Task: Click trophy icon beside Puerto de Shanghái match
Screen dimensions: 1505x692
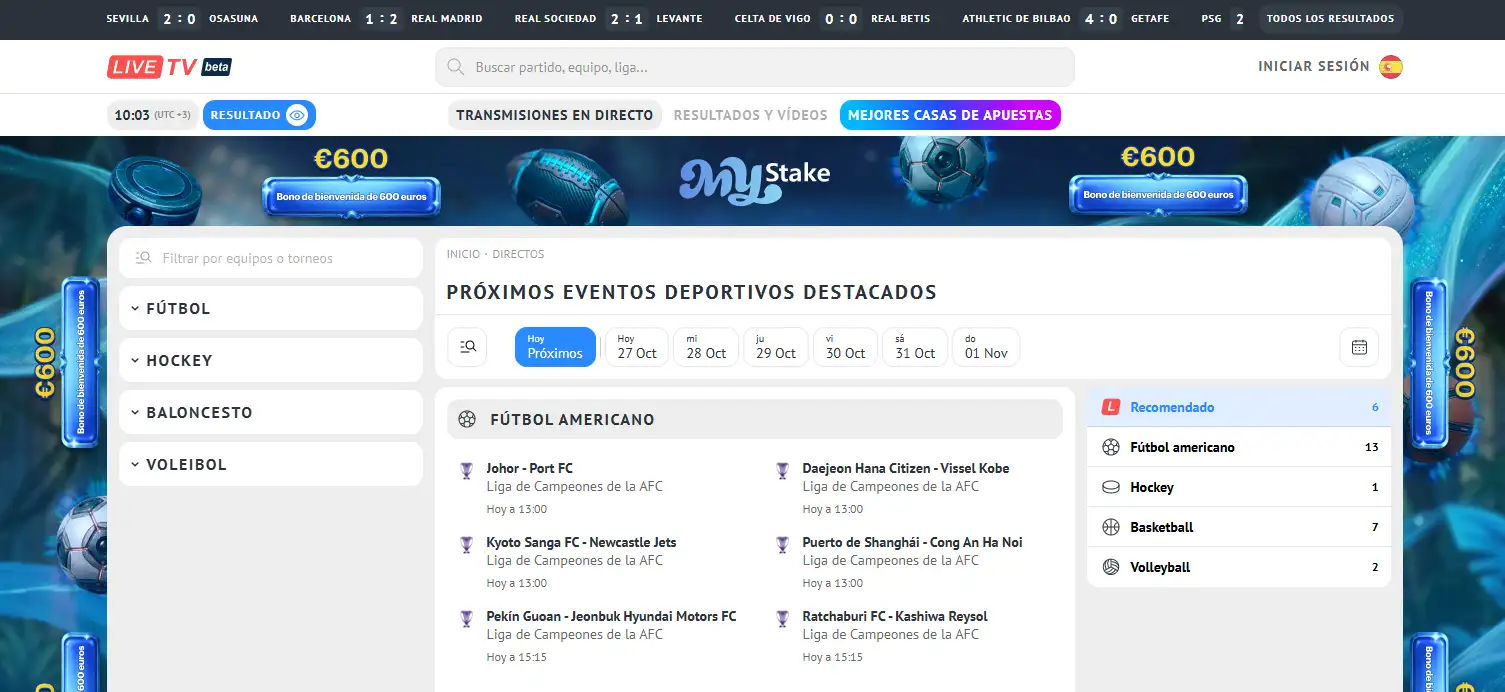Action: pyautogui.click(x=782, y=544)
